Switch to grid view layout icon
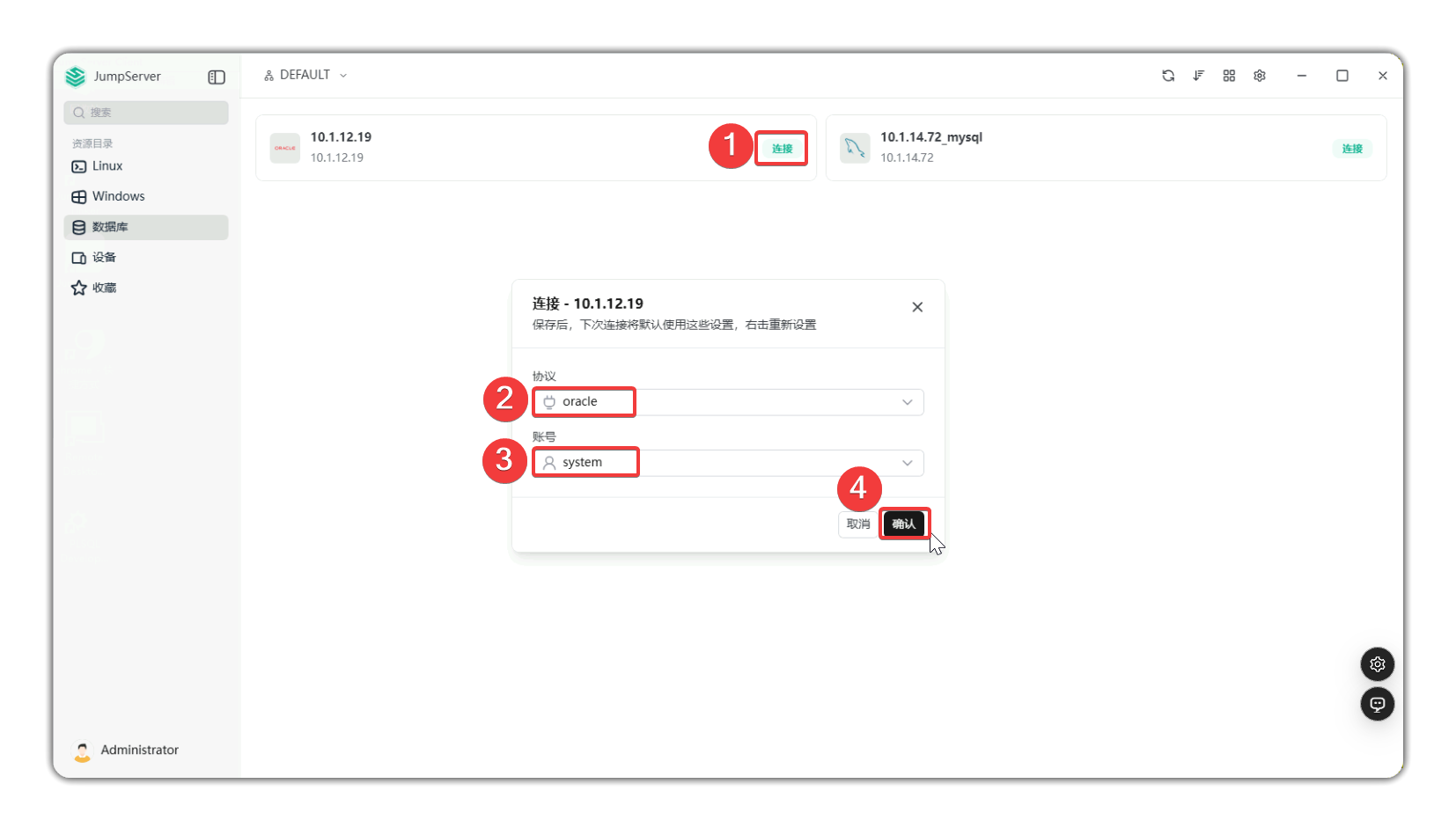This screenshot has width=1456, height=813. 1229,76
